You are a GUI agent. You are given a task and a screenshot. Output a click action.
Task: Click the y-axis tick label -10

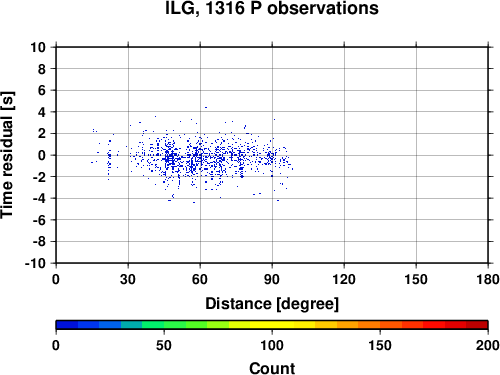coord(35,263)
